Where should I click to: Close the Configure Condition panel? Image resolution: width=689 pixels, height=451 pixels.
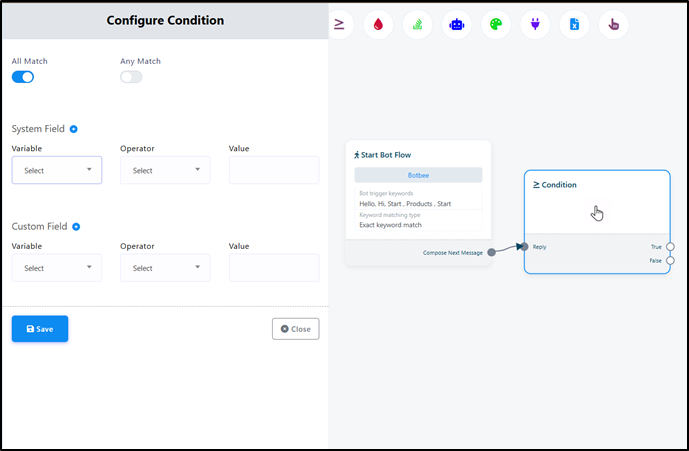(295, 329)
